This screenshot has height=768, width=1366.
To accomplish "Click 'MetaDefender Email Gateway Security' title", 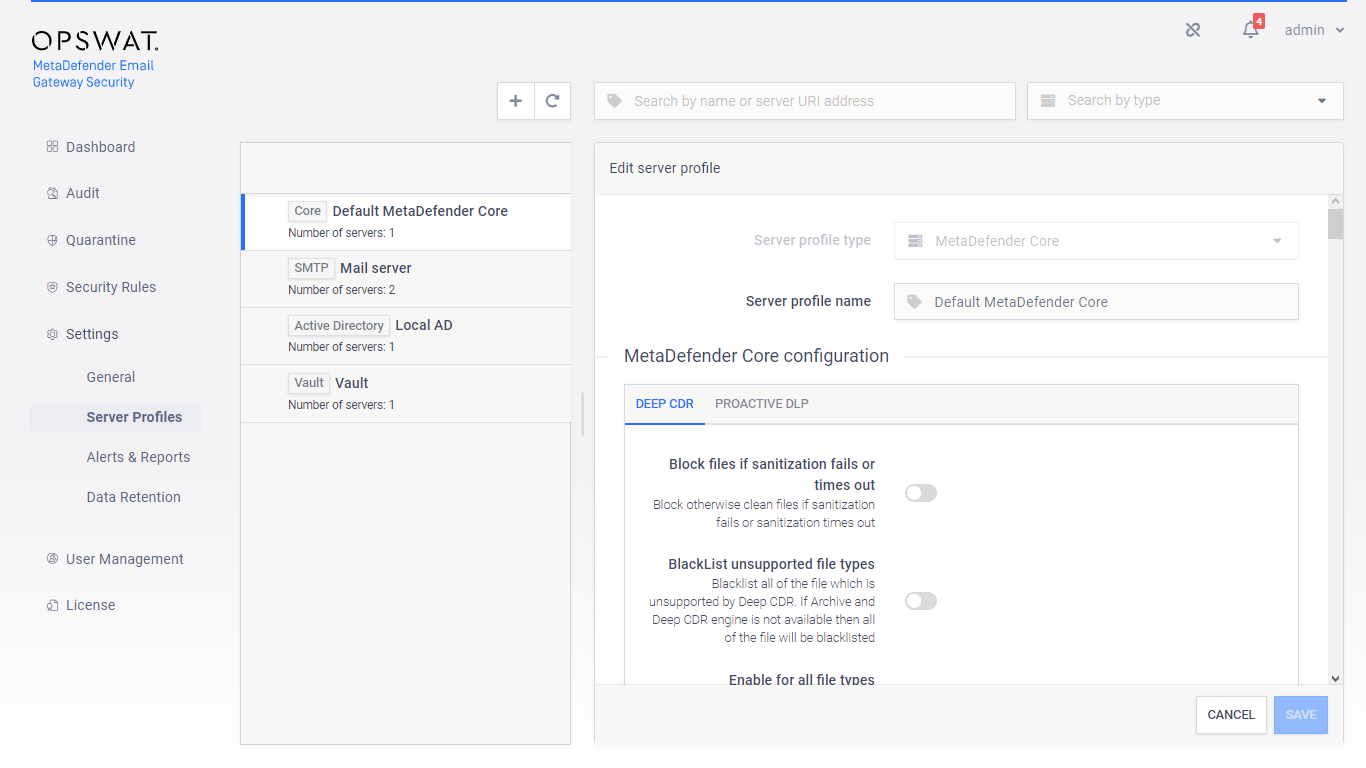I will point(93,74).
